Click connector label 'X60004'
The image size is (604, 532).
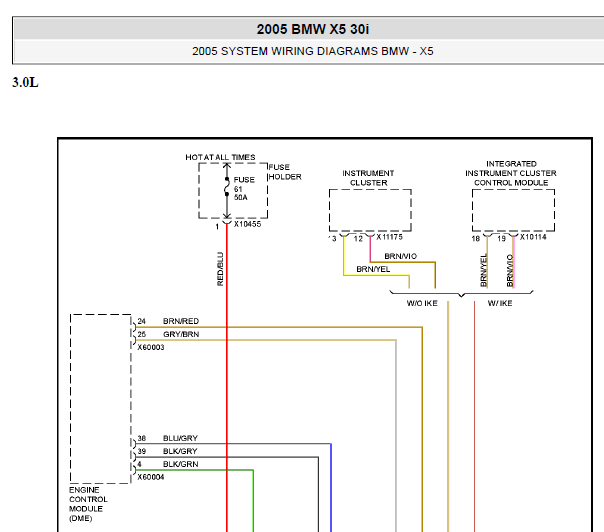click(151, 477)
